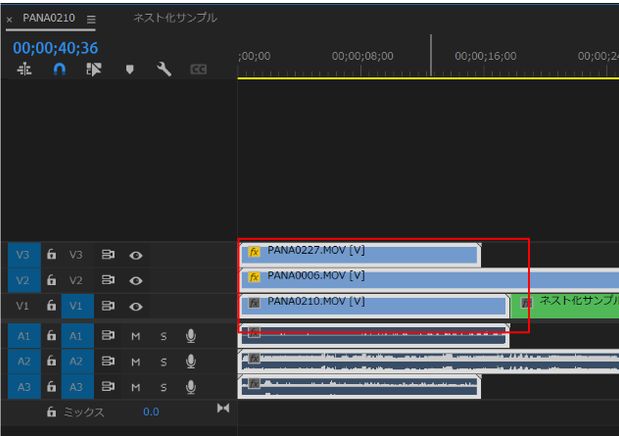Viewport: 619px width, 436px height.
Task: Close the PANA0210 sequence tab
Action: click(x=9, y=19)
